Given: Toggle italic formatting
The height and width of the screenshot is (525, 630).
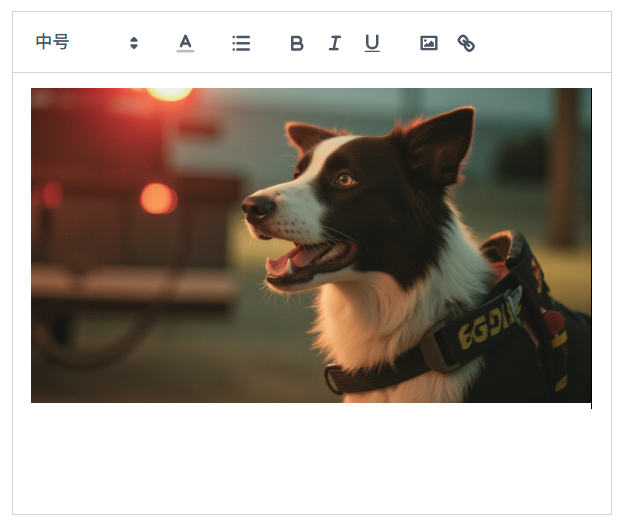Looking at the screenshot, I should pos(335,43).
